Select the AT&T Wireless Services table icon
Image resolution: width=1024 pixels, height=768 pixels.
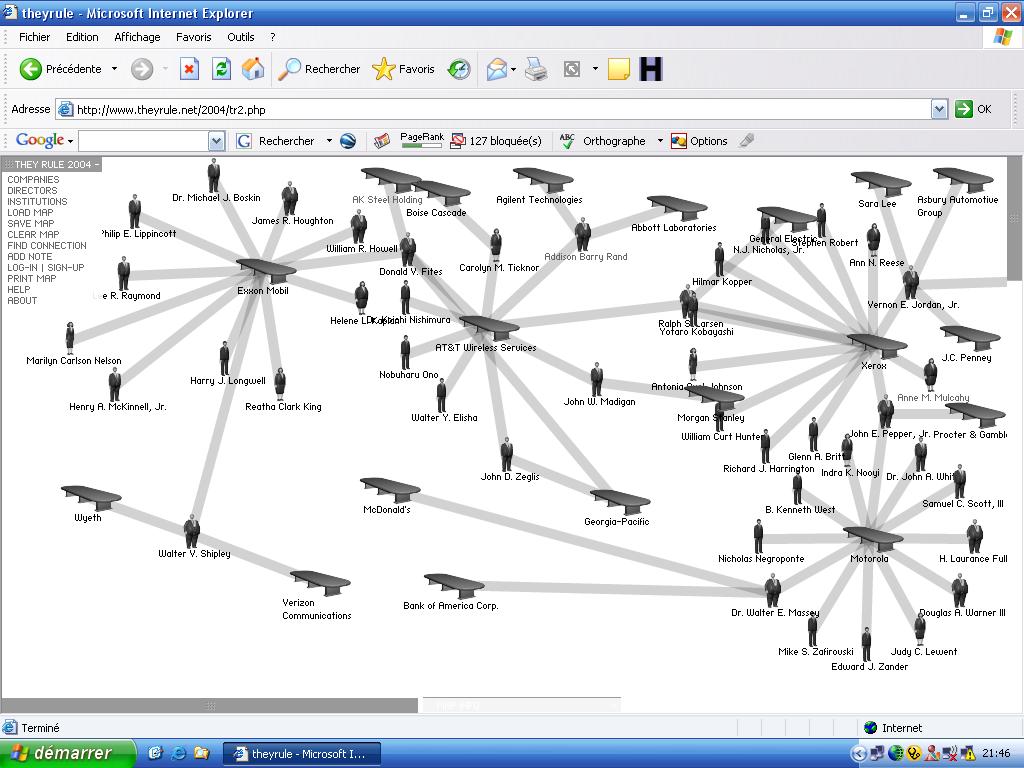489,327
